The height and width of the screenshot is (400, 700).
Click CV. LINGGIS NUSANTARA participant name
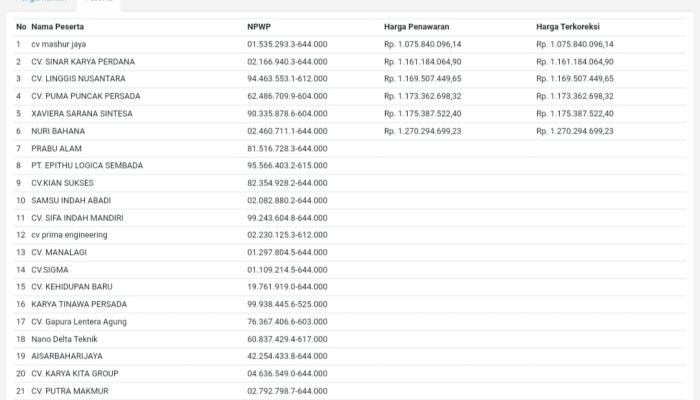point(80,79)
